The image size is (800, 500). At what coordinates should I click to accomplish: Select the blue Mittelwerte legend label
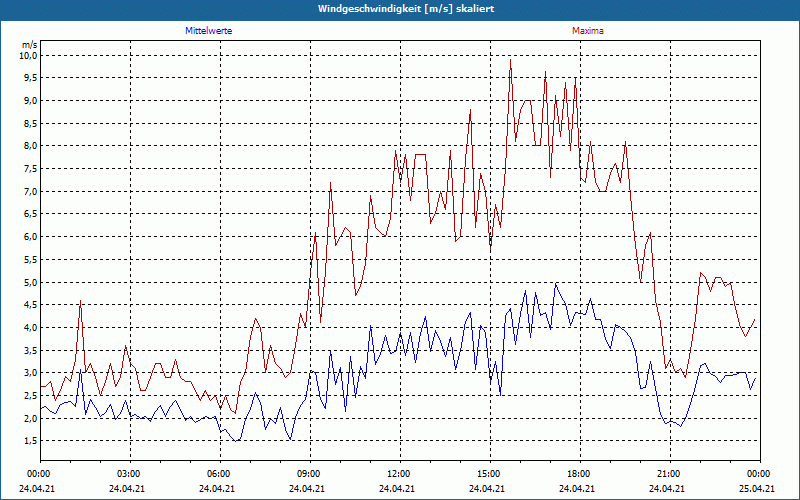click(x=209, y=31)
